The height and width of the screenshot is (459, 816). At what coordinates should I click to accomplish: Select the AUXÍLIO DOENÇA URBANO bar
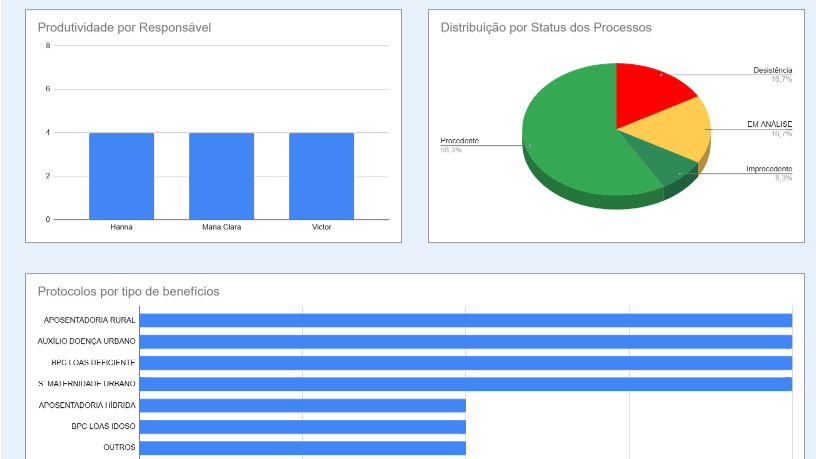465,341
